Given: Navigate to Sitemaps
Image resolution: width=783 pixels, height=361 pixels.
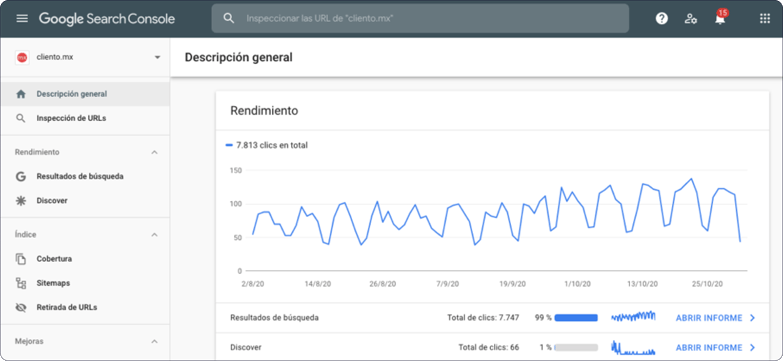Looking at the screenshot, I should [85, 283].
